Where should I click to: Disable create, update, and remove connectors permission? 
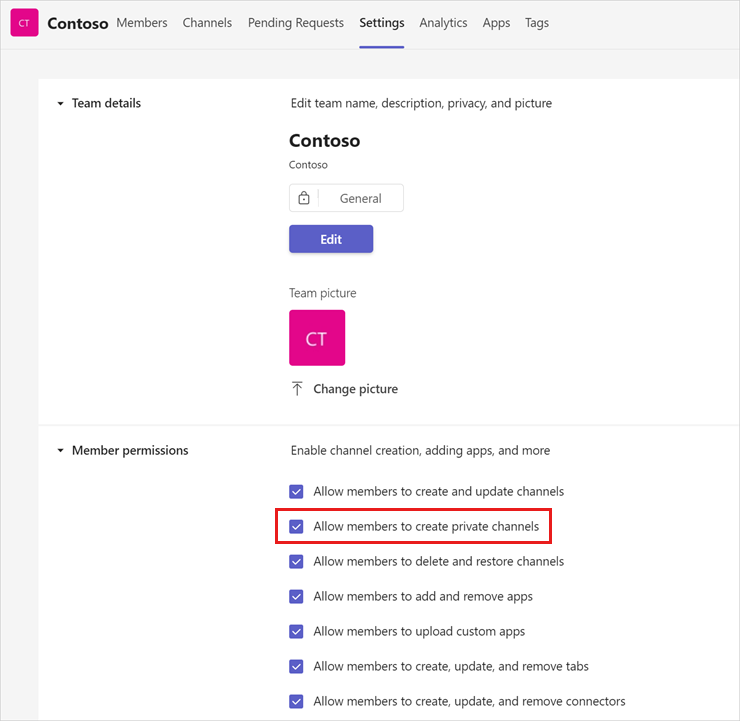point(296,701)
